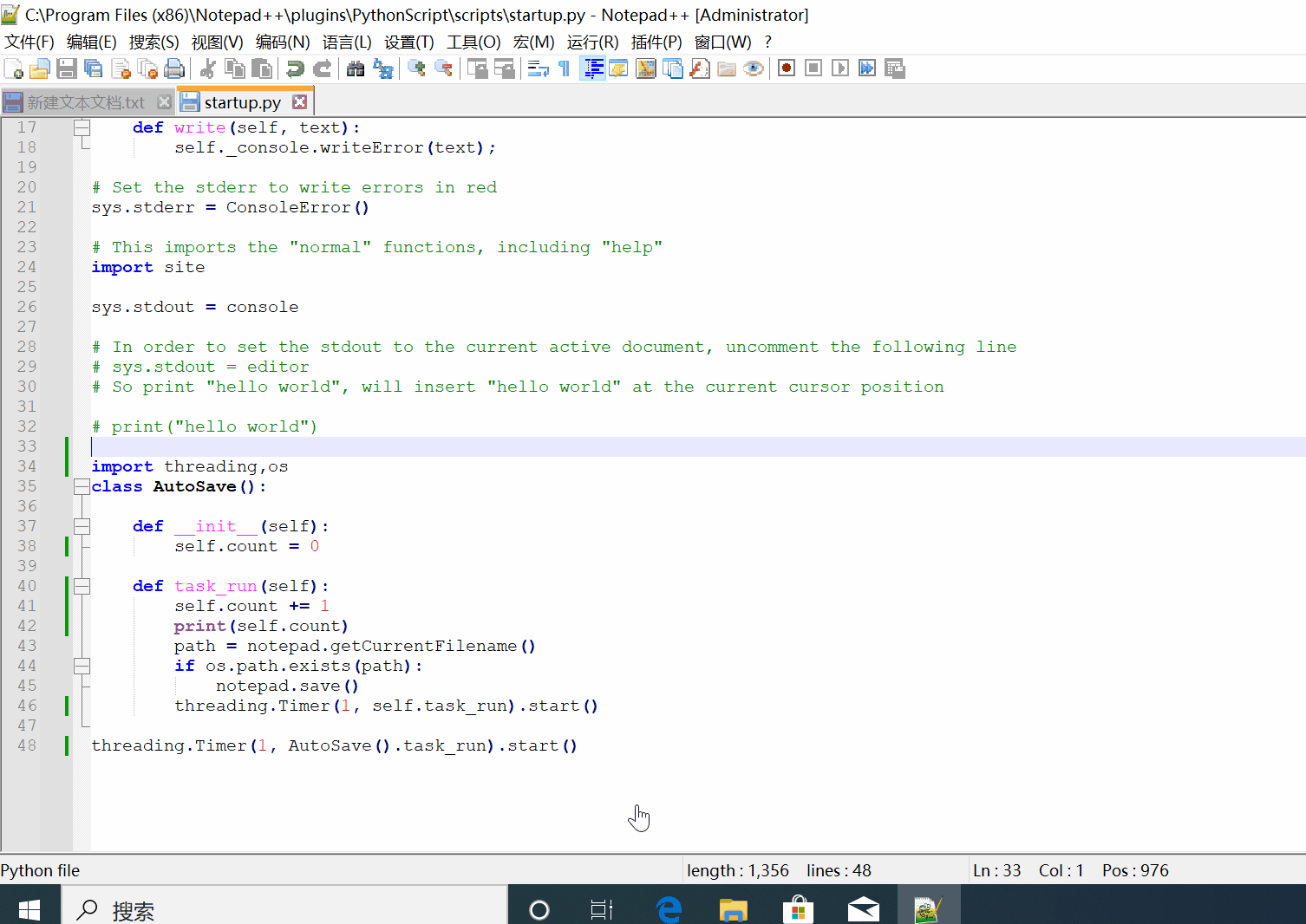Open the 编辑(E) menu

pos(92,42)
